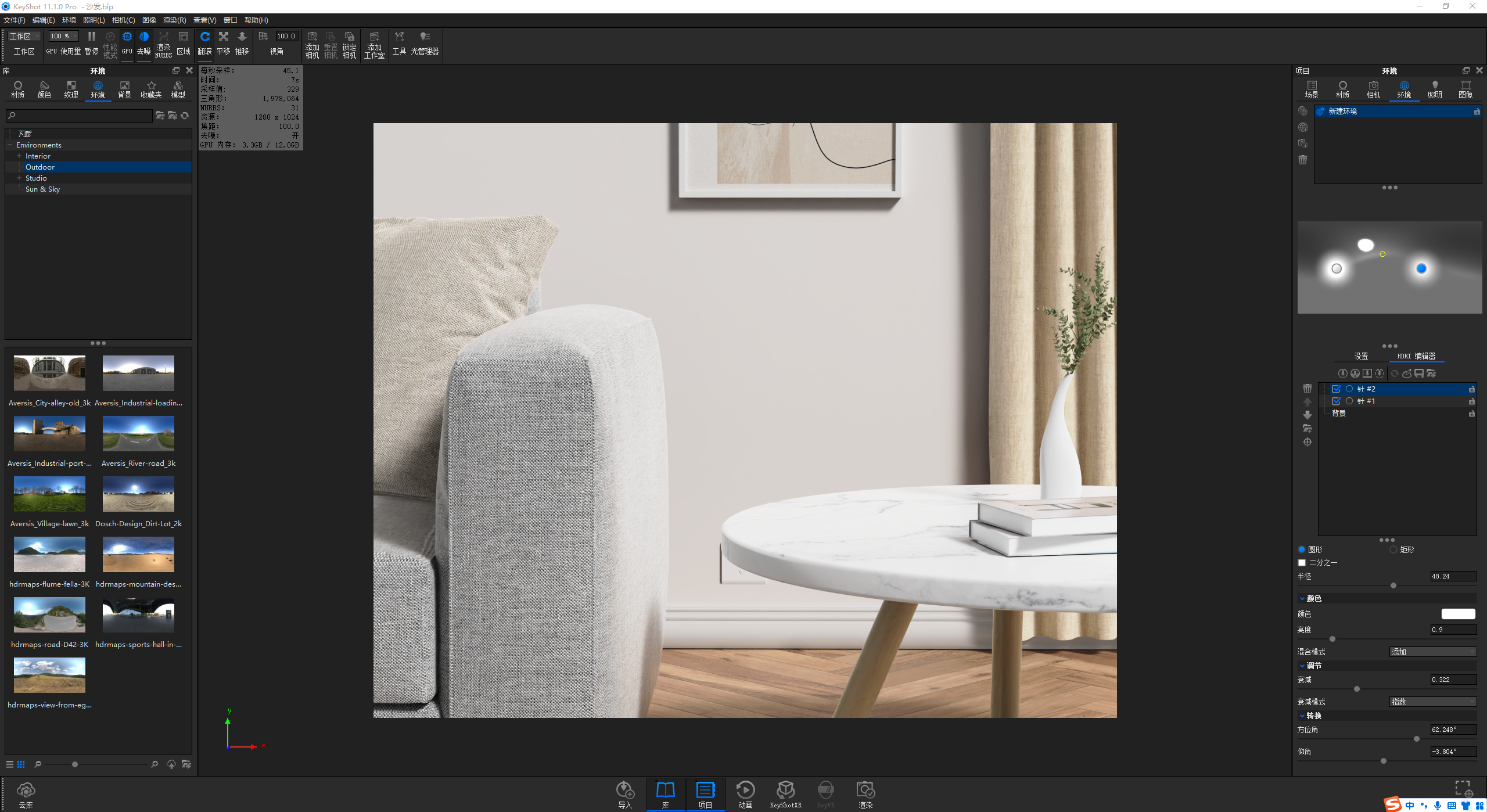Adjust the 半径 radius slider handle
Screen dimensions: 1487x812
coord(1393,585)
